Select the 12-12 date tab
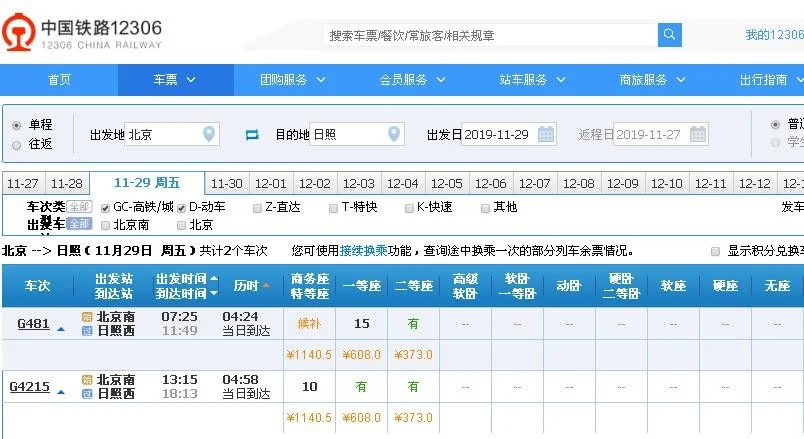The width and height of the screenshot is (804, 439). 754,184
